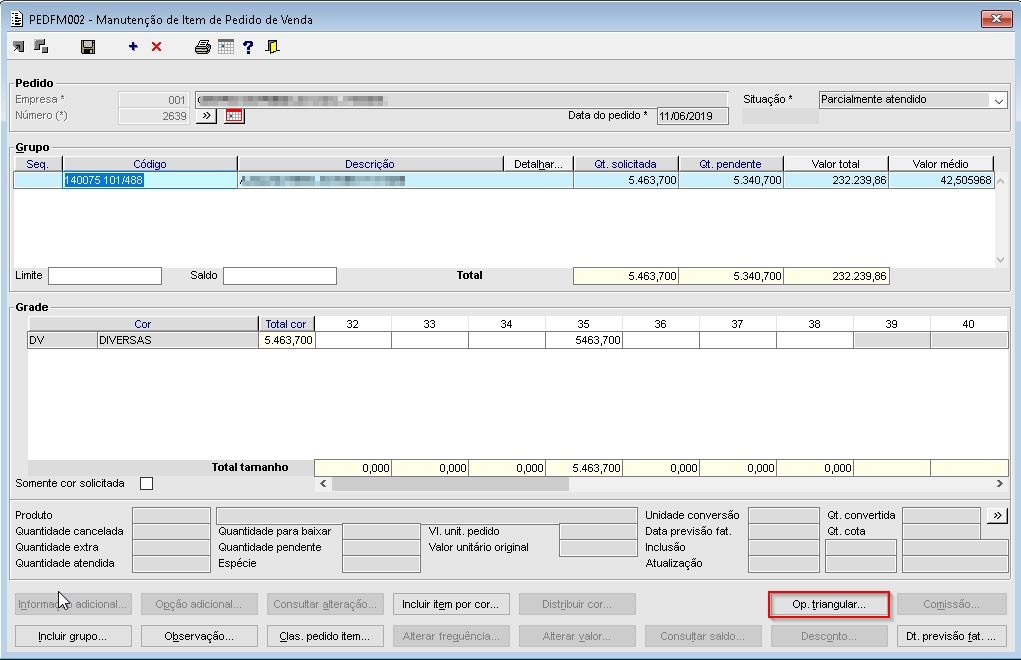Click the yellow exit door icon
This screenshot has width=1021, height=660.
[x=273, y=47]
